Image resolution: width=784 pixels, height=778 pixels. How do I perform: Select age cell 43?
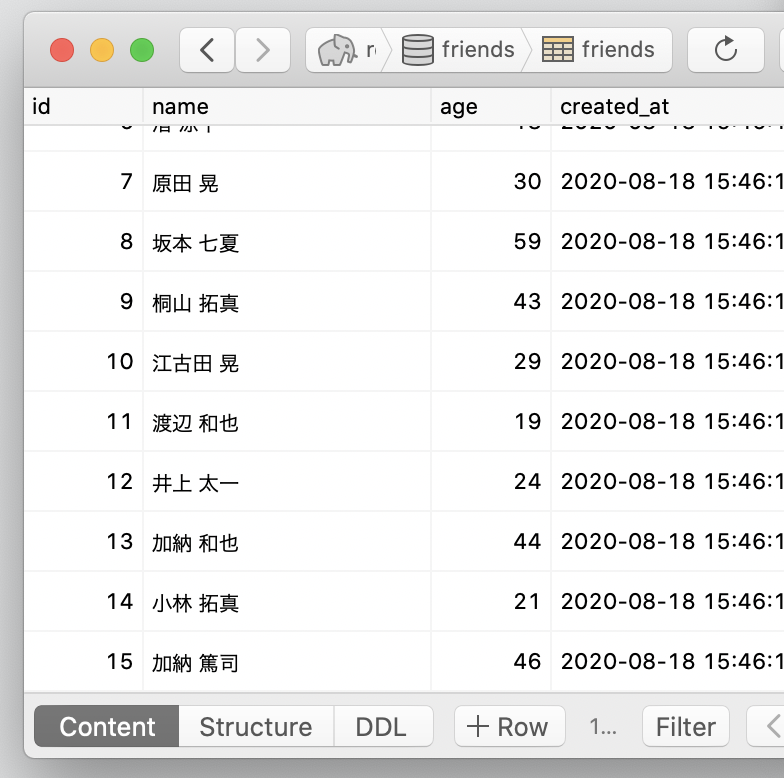coord(491,302)
